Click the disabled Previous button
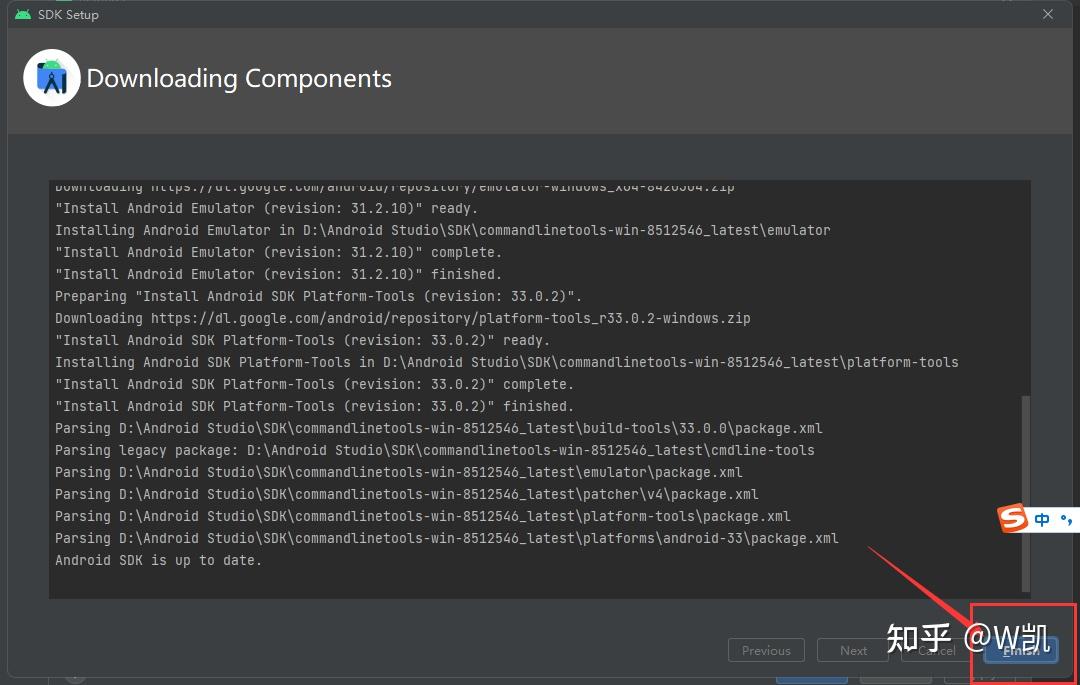The width and height of the screenshot is (1080, 685). 766,650
